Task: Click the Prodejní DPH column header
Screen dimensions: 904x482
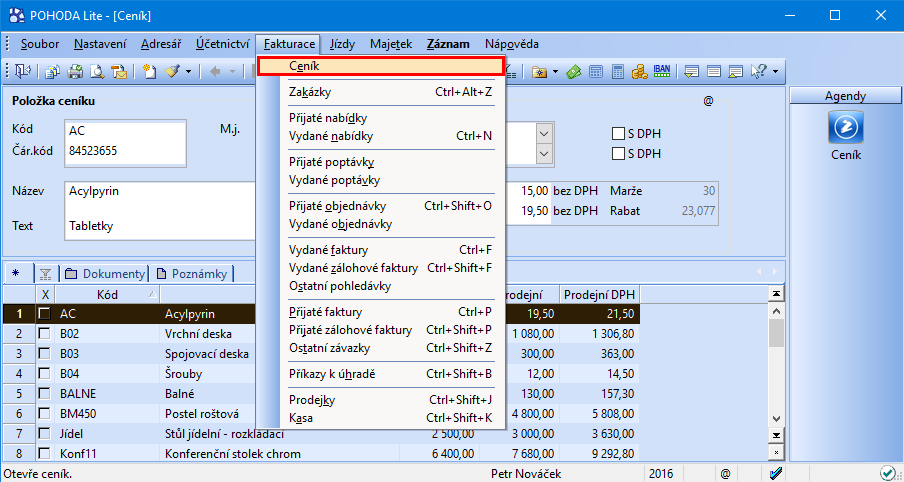Action: [x=600, y=295]
